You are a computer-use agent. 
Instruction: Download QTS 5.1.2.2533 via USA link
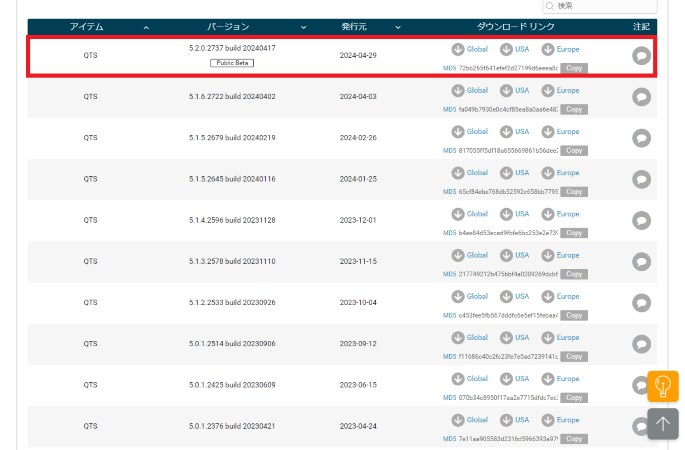[x=515, y=296]
